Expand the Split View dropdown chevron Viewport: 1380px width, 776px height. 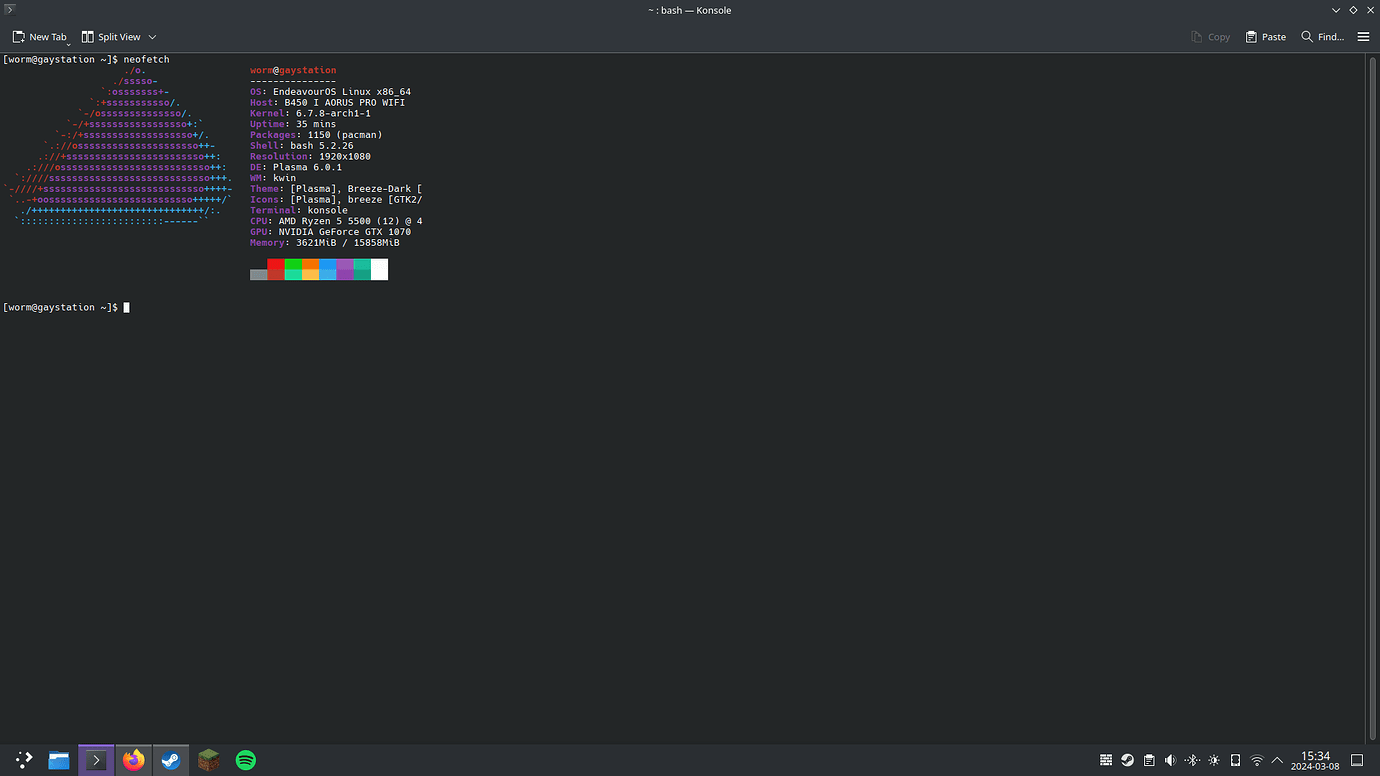152,37
